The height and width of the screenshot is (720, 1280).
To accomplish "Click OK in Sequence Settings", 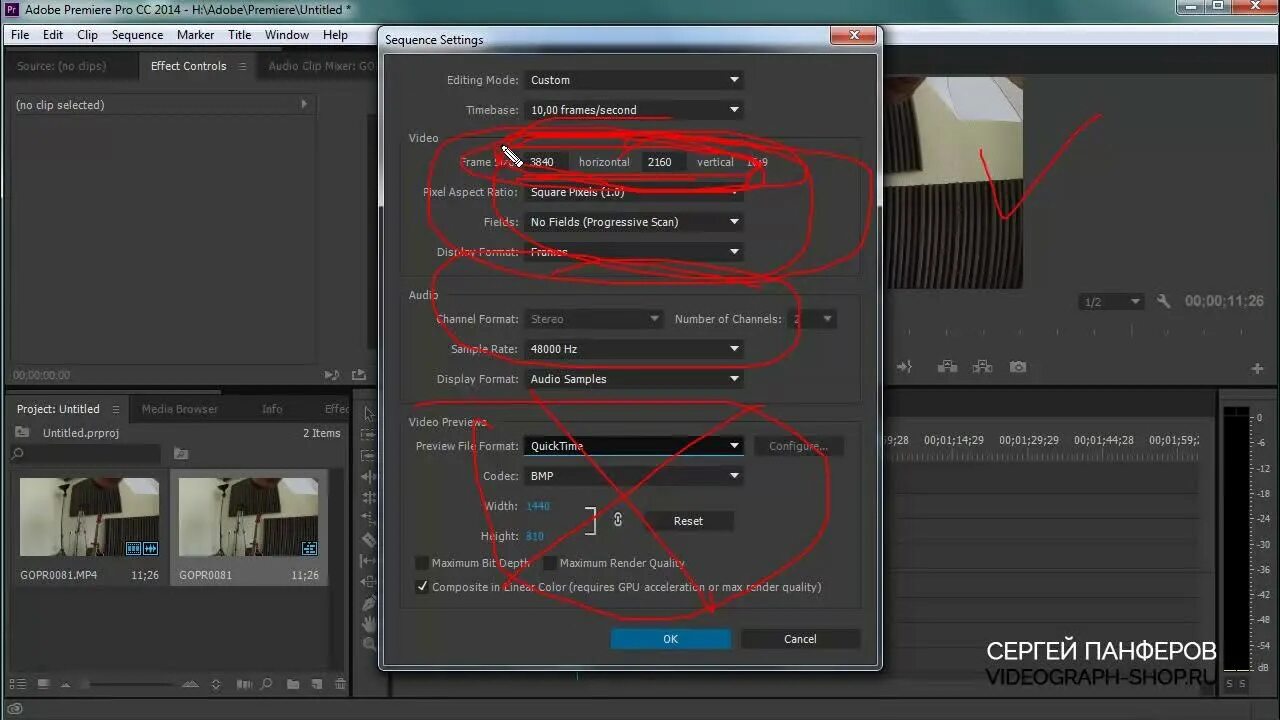I will click(670, 639).
